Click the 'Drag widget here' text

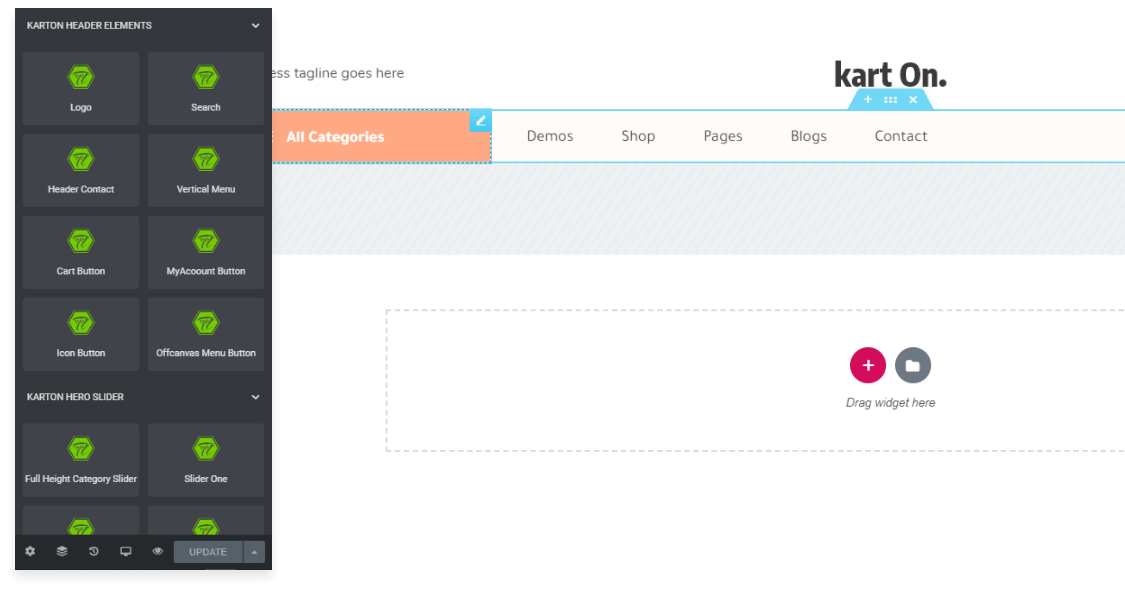[890, 403]
